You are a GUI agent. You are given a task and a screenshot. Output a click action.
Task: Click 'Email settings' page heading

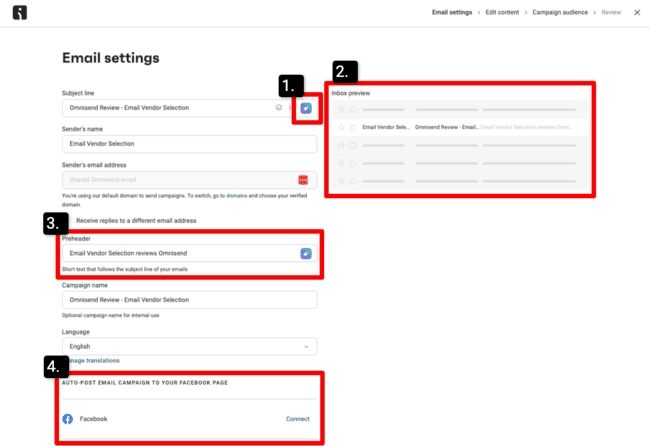coord(111,58)
